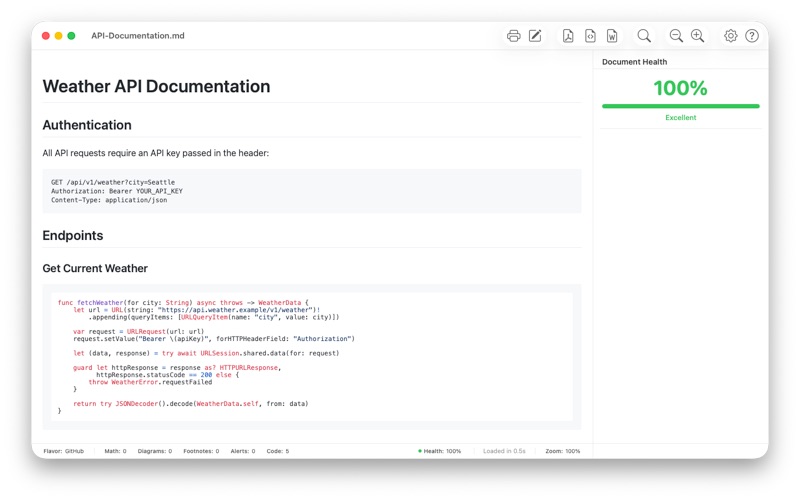Open help question mark
The image size is (800, 500).
752,36
